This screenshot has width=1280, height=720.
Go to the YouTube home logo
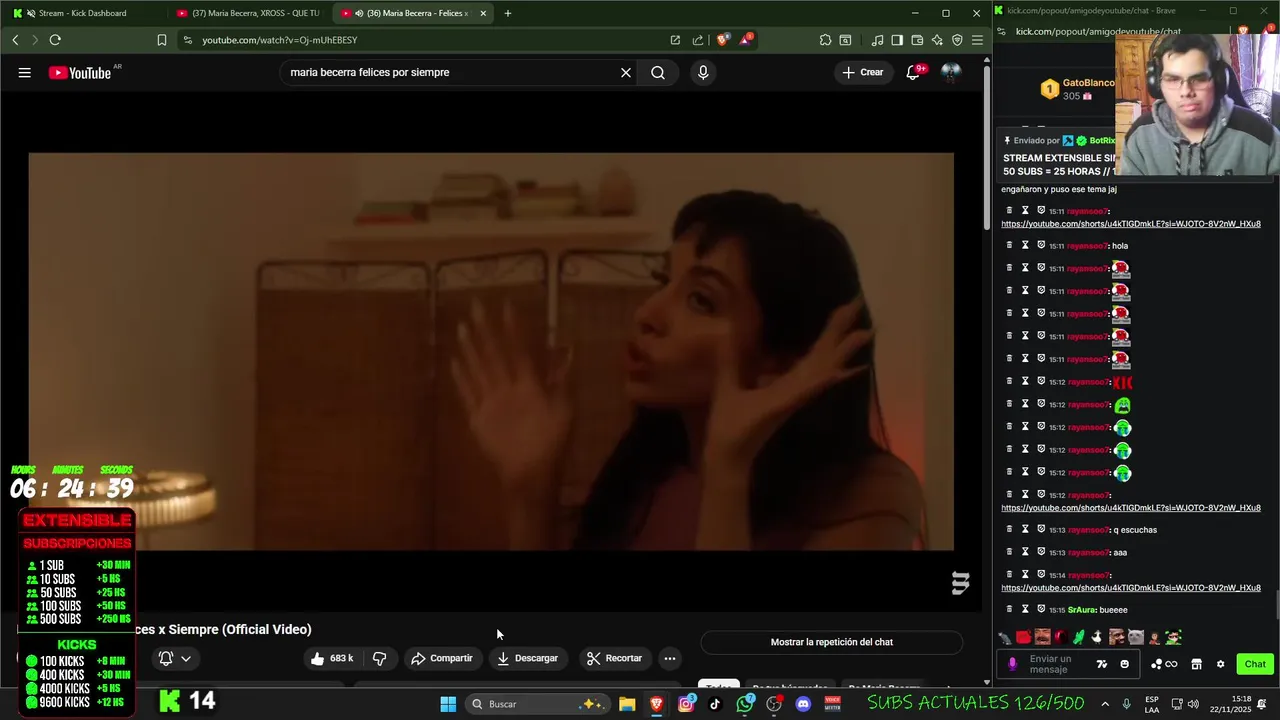point(79,72)
